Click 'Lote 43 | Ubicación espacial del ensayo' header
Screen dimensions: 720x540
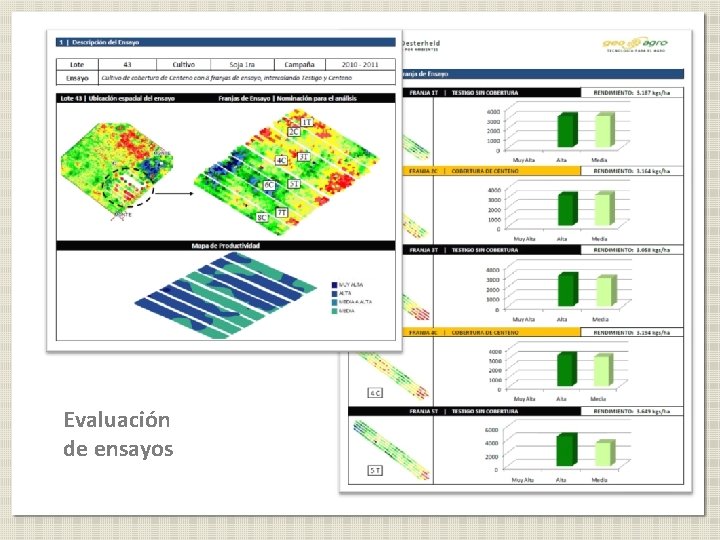coord(118,98)
